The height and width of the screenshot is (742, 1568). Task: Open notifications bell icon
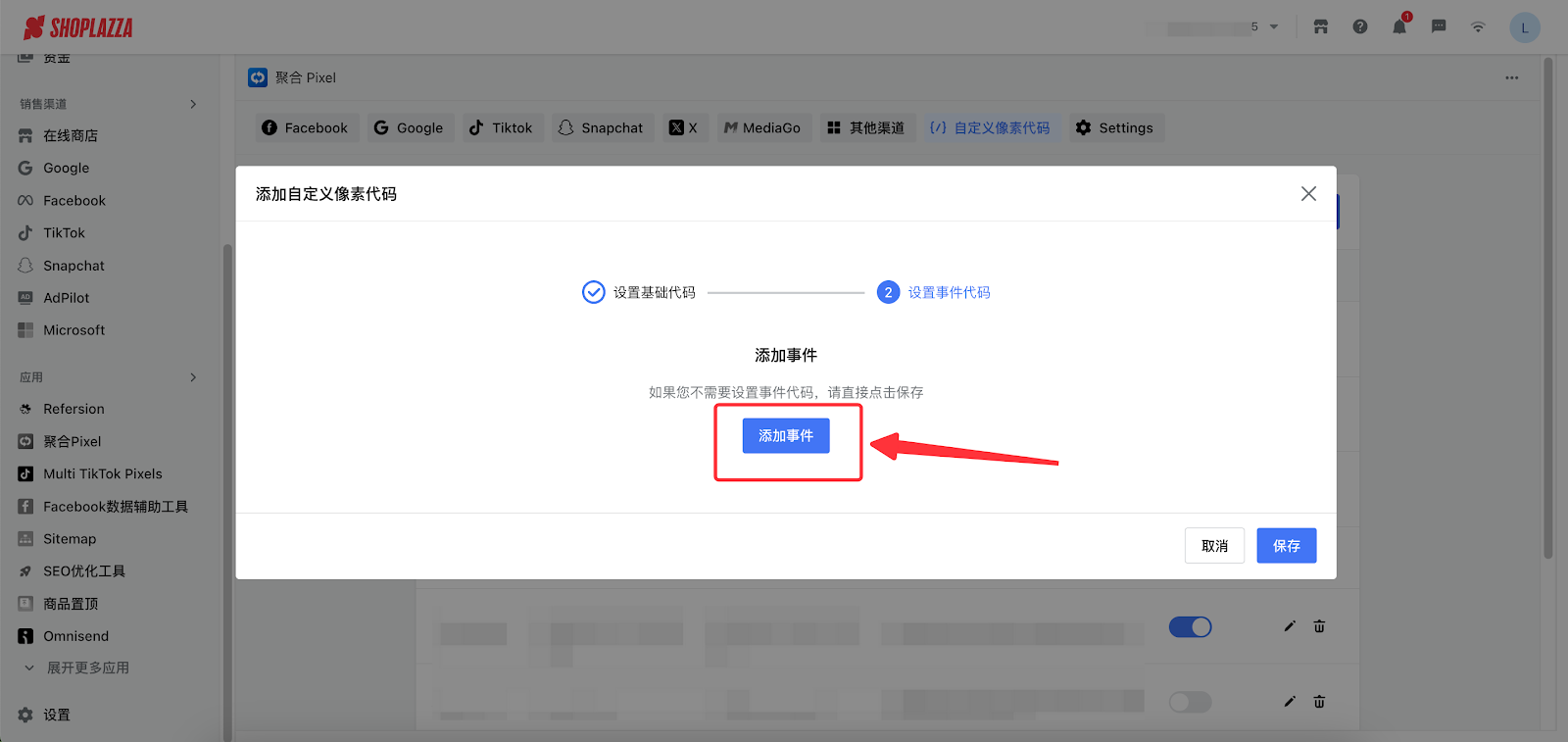pos(1399,27)
